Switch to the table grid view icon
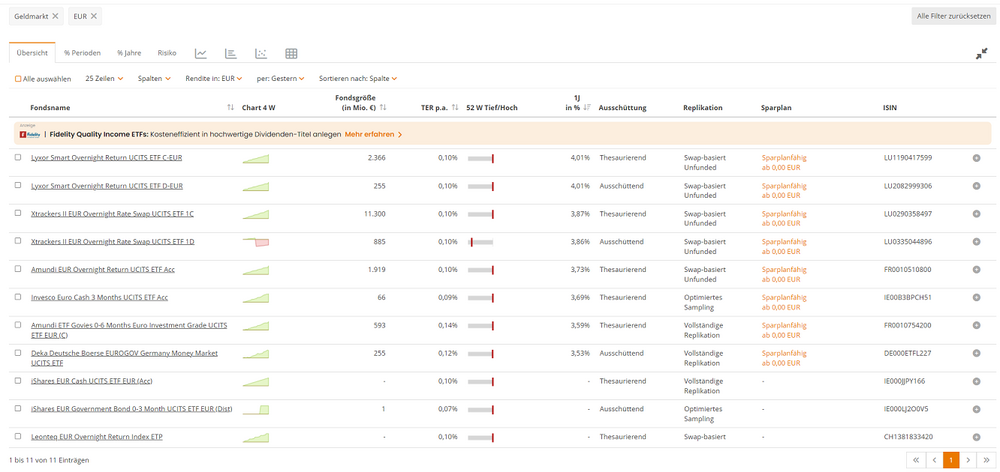This screenshot has height=472, width=1000. [291, 53]
